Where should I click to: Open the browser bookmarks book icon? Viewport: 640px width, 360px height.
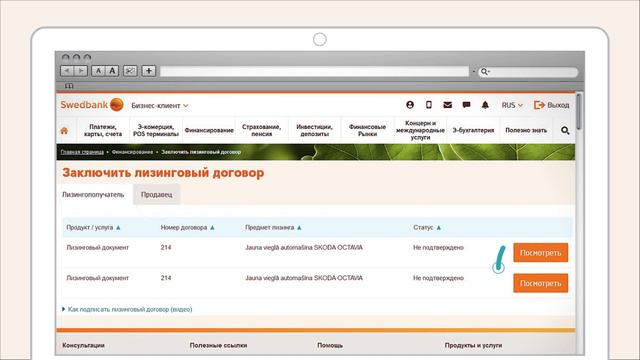(x=69, y=86)
